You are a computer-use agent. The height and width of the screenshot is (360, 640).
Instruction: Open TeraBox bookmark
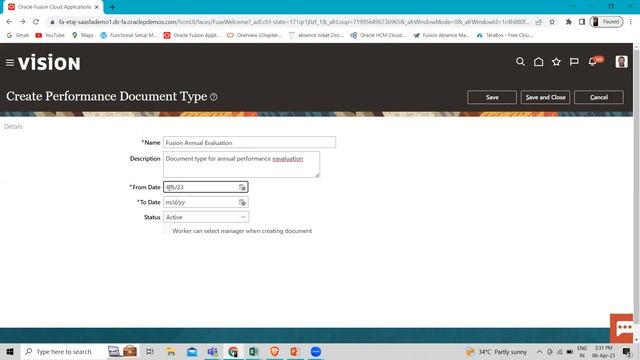pos(504,36)
